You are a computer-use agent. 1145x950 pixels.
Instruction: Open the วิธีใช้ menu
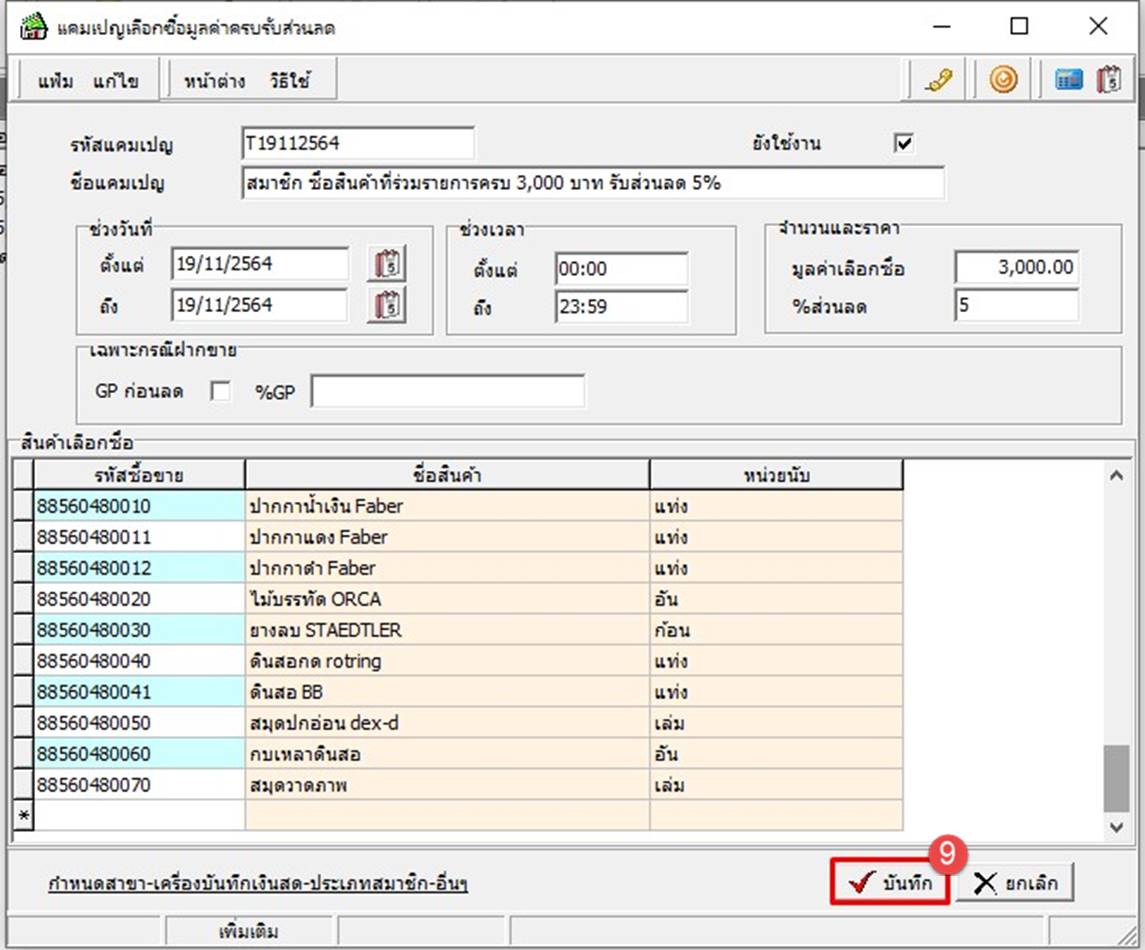[x=289, y=81]
